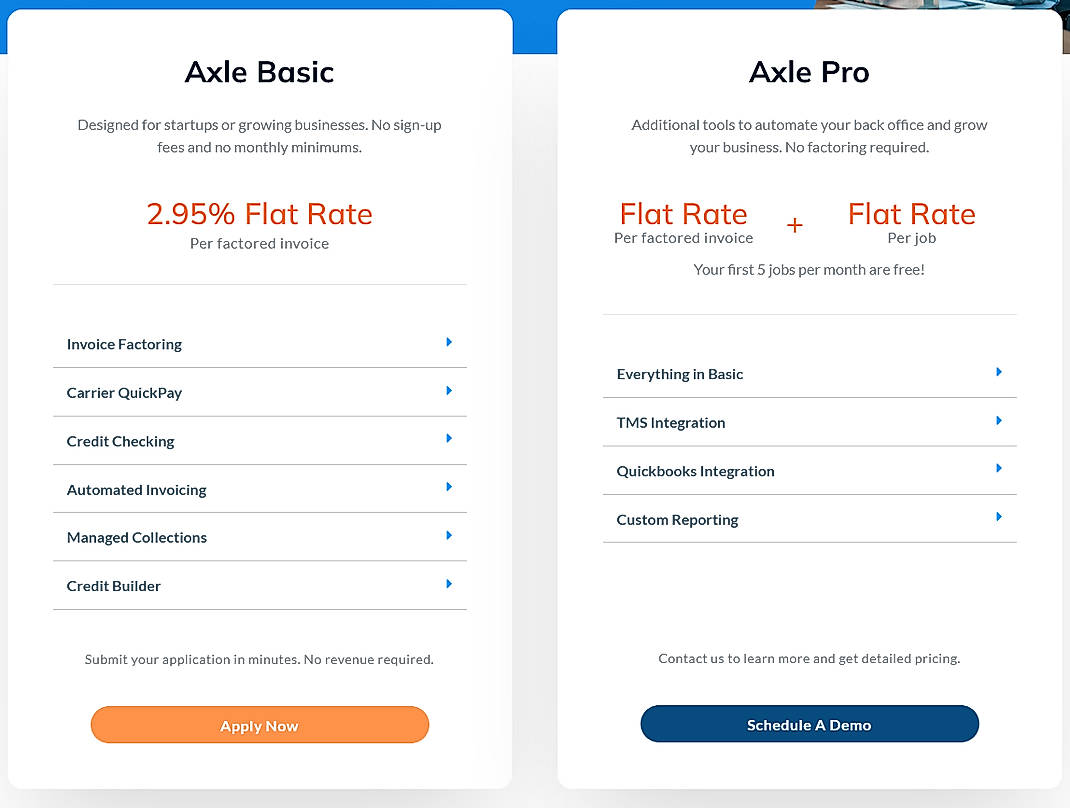Select the Carrier QuickPay feature label
Viewport: 1070px width, 808px height.
click(124, 392)
